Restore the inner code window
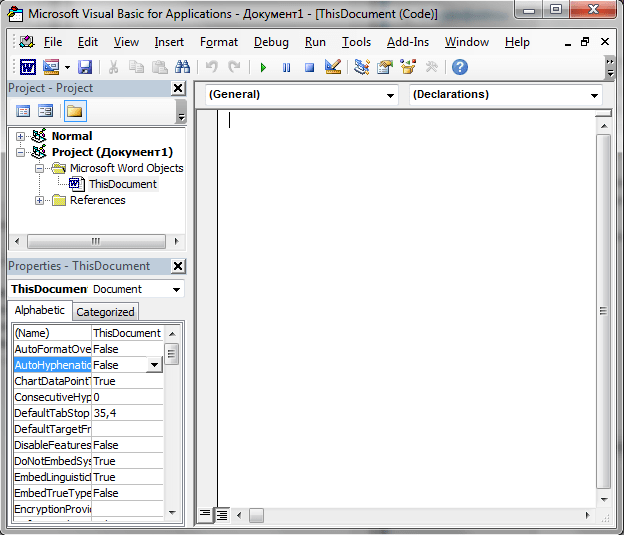Image resolution: width=624 pixels, height=535 pixels. click(585, 41)
